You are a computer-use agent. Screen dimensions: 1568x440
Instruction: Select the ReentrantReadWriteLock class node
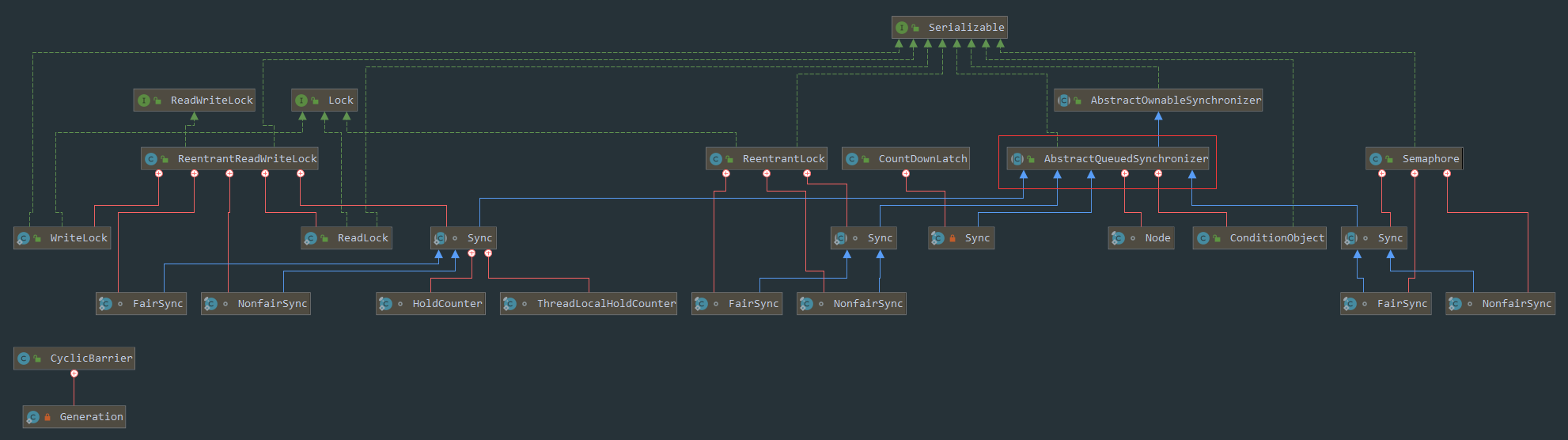247,159
